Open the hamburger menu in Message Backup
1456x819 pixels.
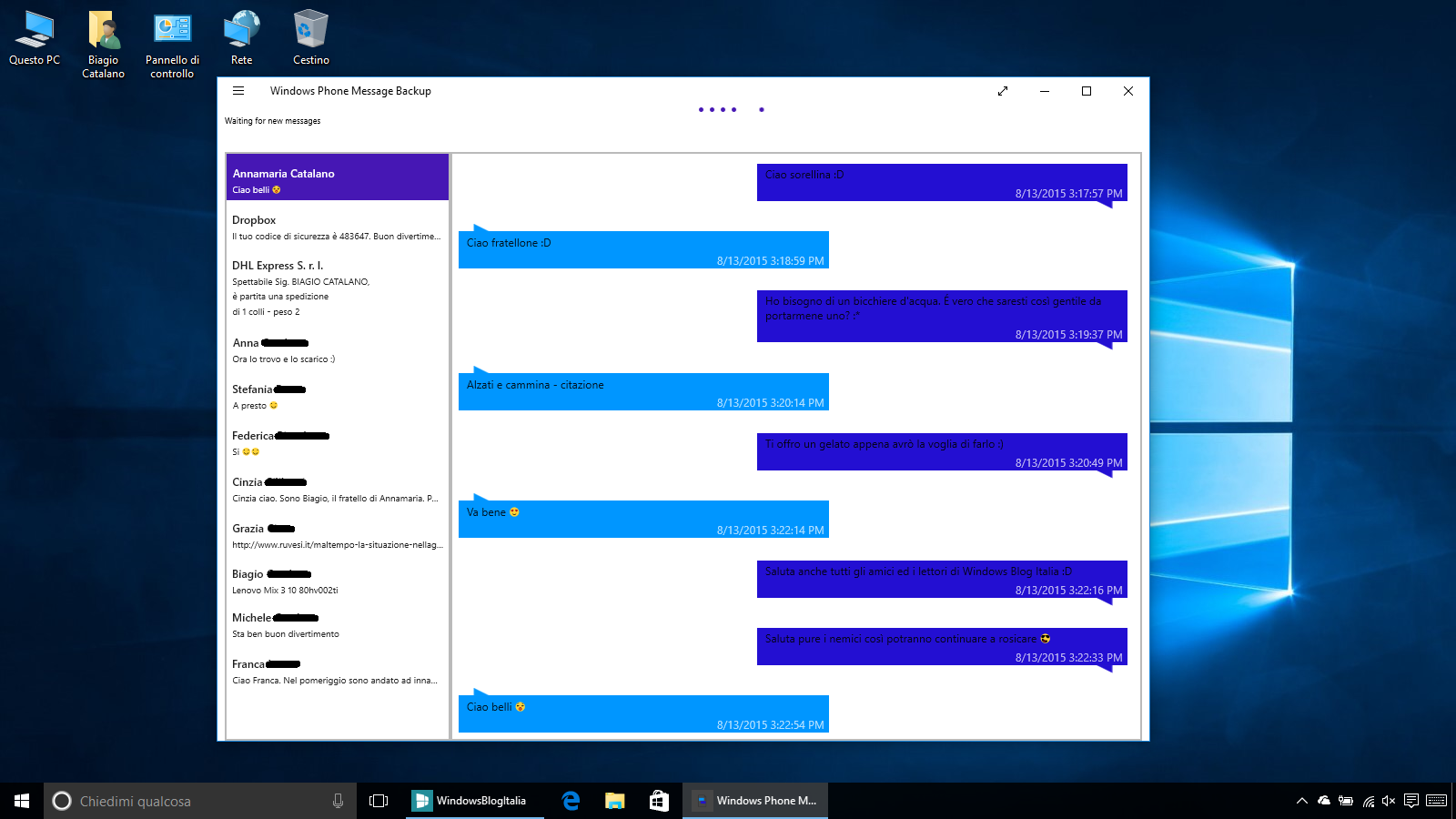pyautogui.click(x=238, y=91)
